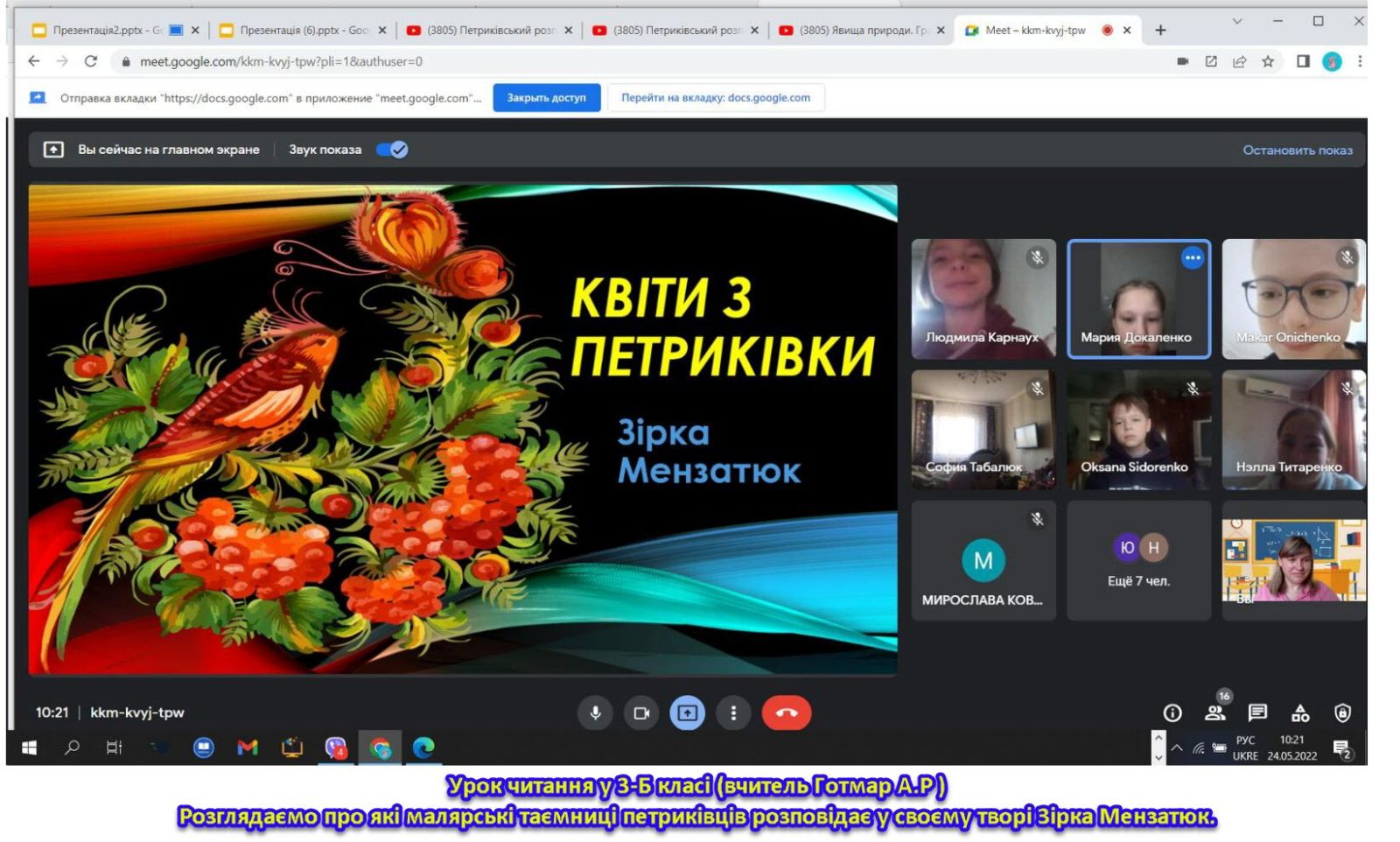Open the meeting details info icon

tap(1172, 713)
